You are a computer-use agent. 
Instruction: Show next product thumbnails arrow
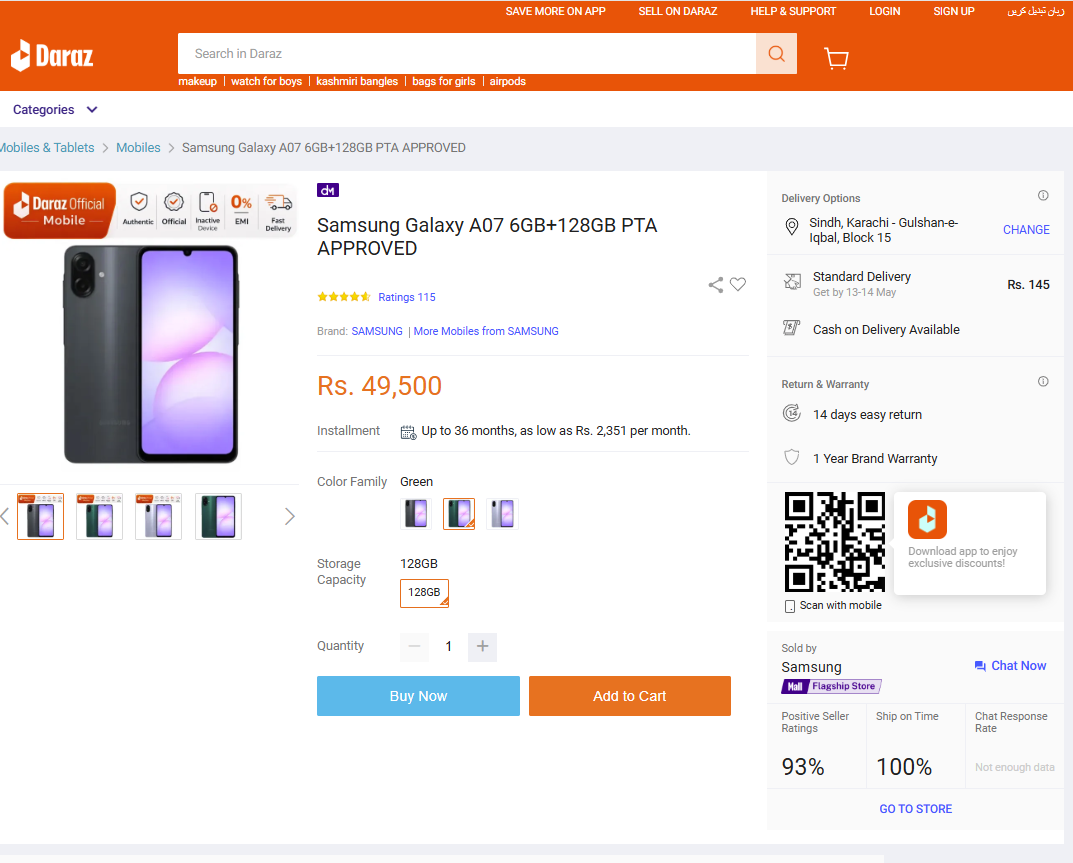pyautogui.click(x=289, y=517)
